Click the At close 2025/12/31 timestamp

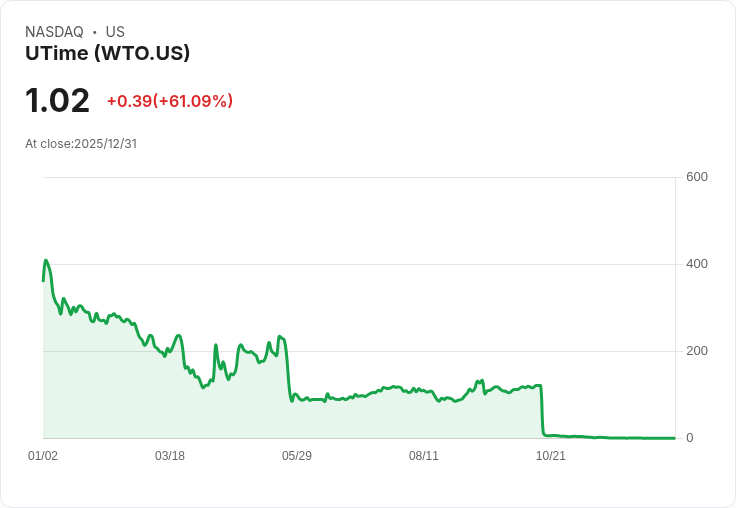(x=81, y=143)
